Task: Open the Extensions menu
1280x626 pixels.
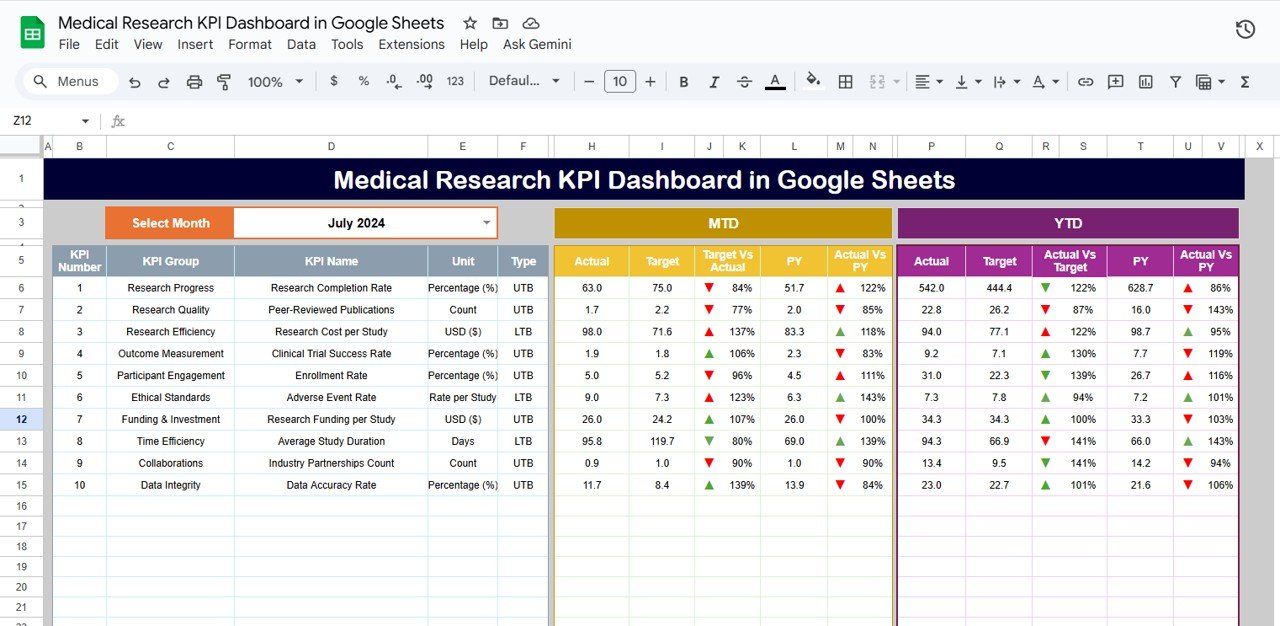Action: tap(411, 44)
